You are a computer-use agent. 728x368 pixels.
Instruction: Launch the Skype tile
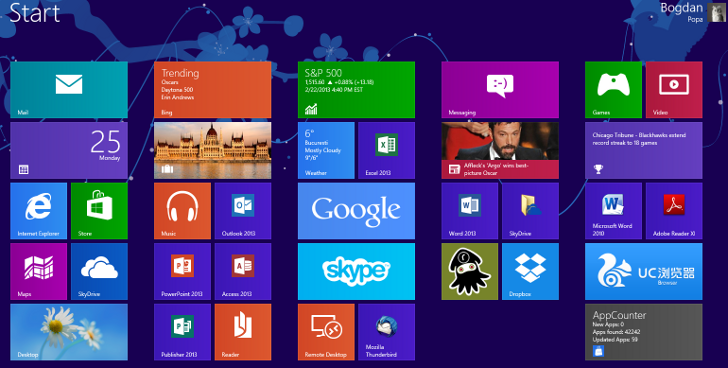click(357, 271)
